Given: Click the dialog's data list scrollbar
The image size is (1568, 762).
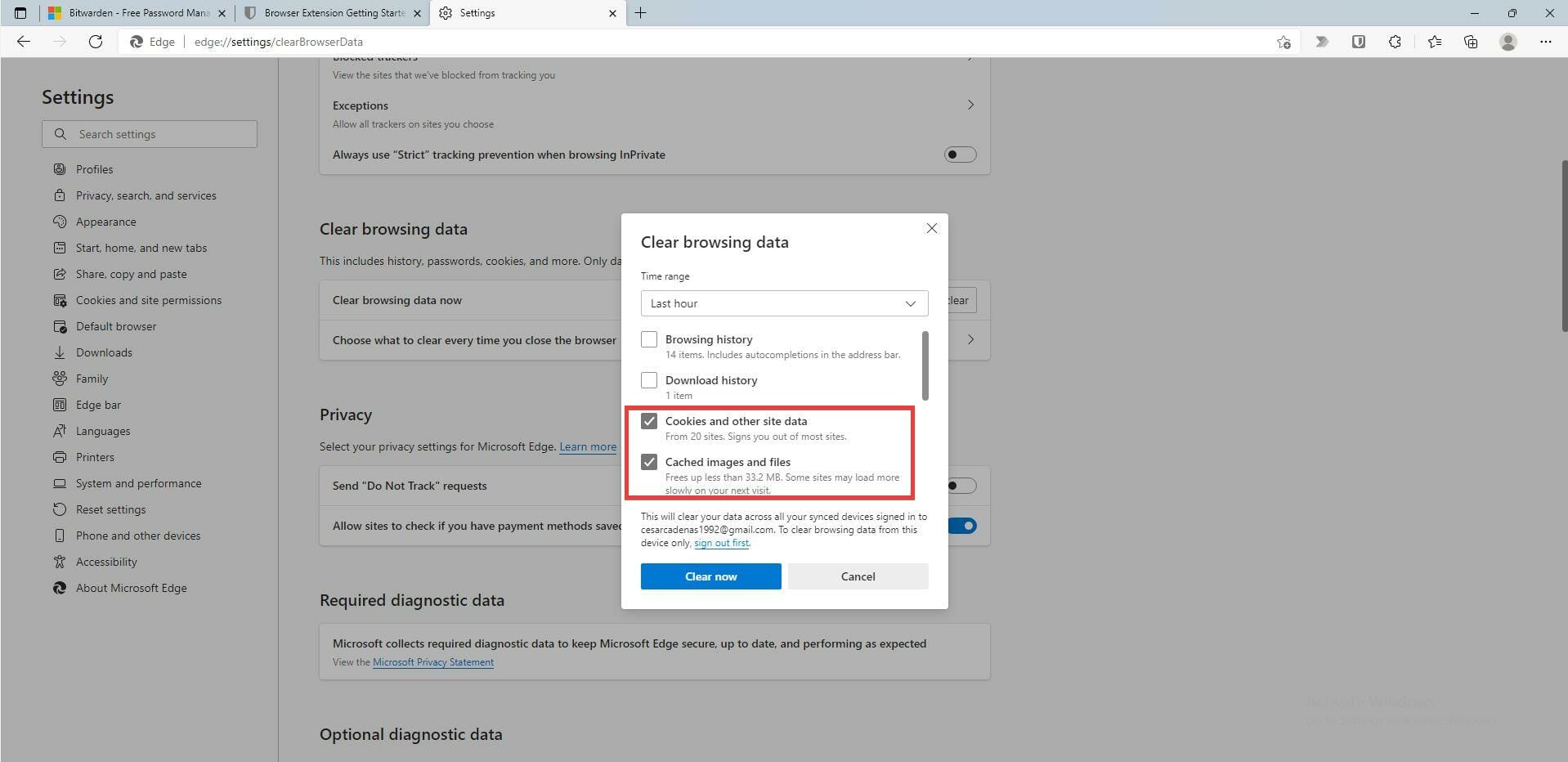Looking at the screenshot, I should coord(925,365).
